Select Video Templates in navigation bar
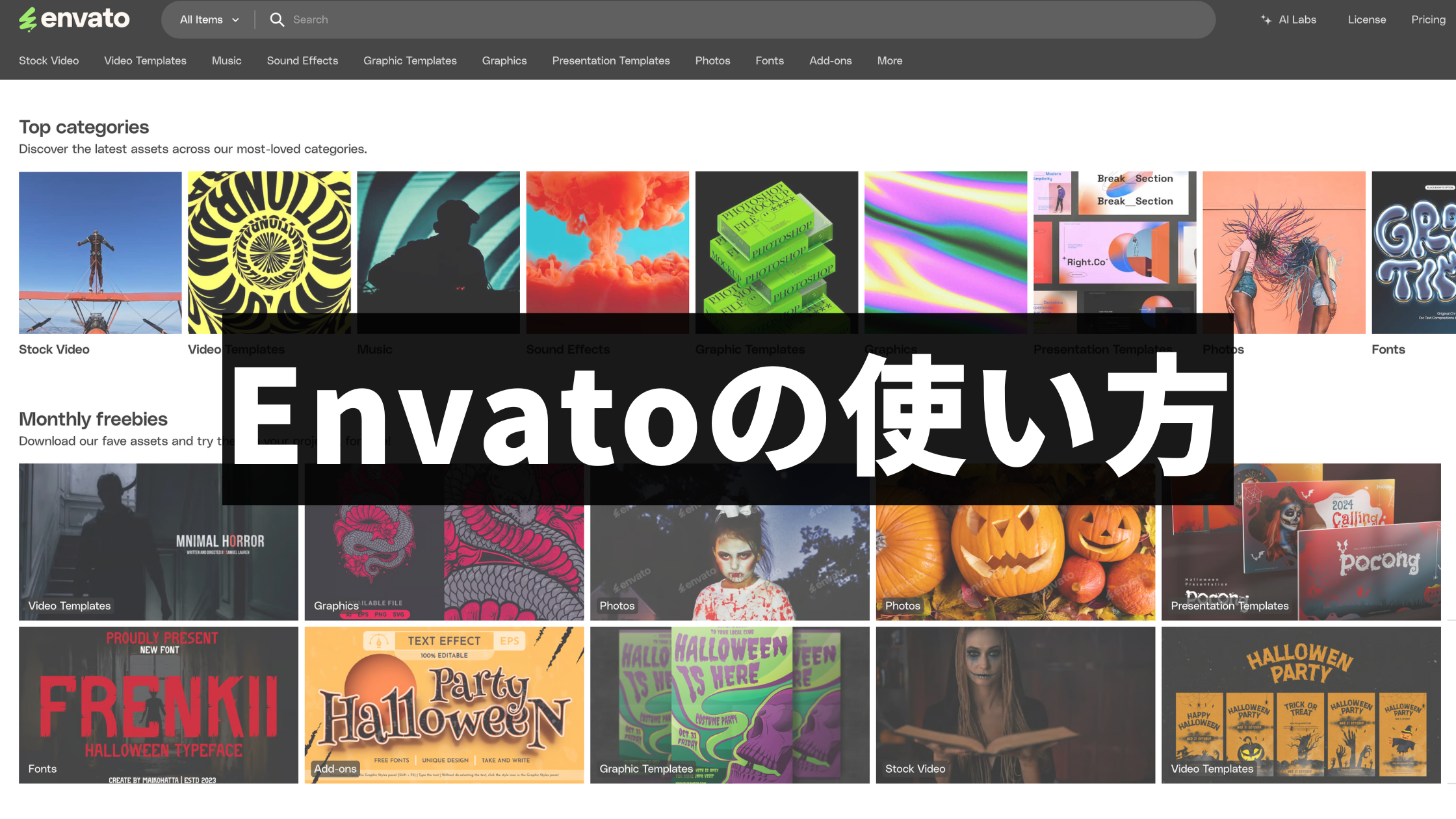This screenshot has width=1456, height=819. tap(145, 60)
